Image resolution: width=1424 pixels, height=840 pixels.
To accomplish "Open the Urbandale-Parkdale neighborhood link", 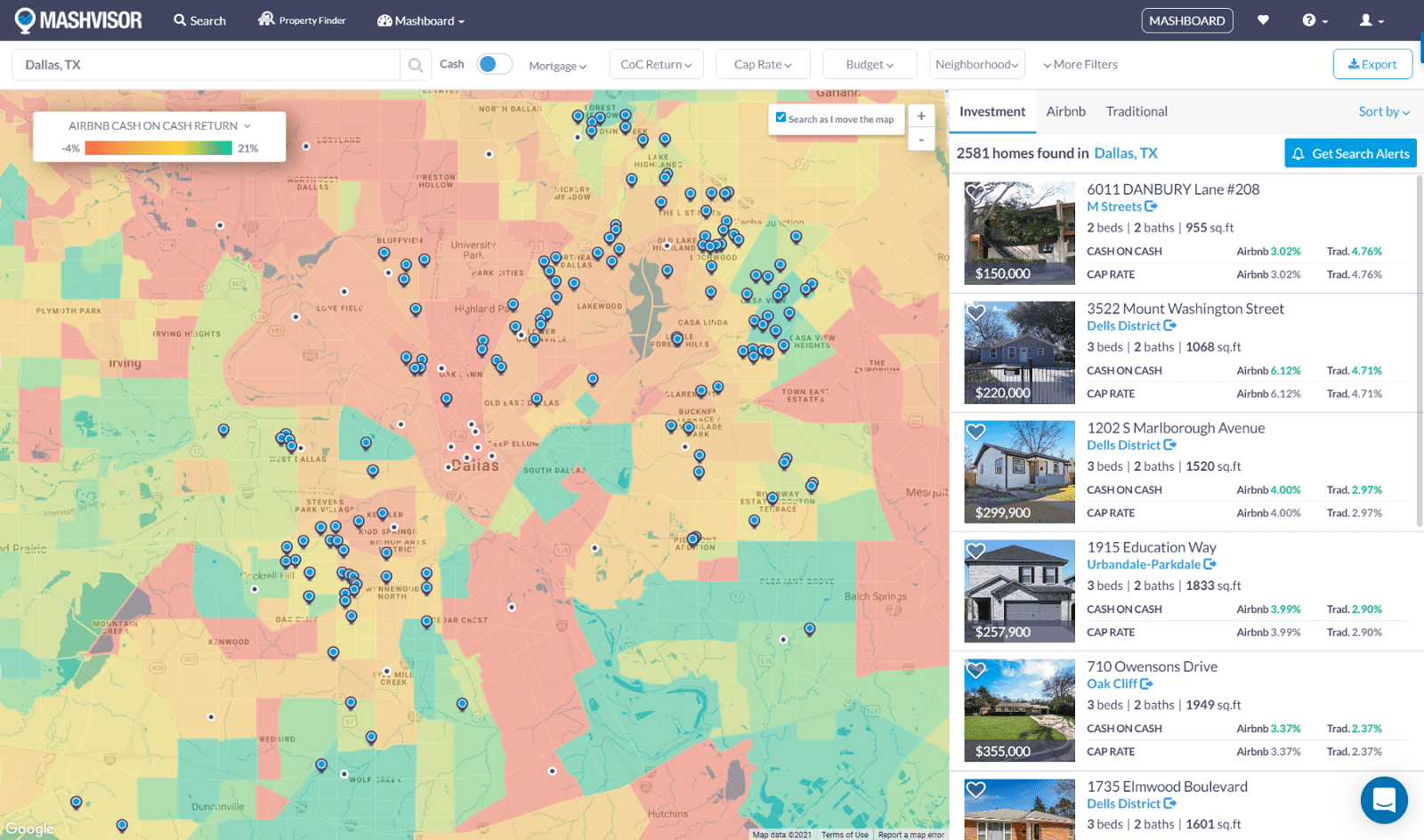I will click(1144, 564).
